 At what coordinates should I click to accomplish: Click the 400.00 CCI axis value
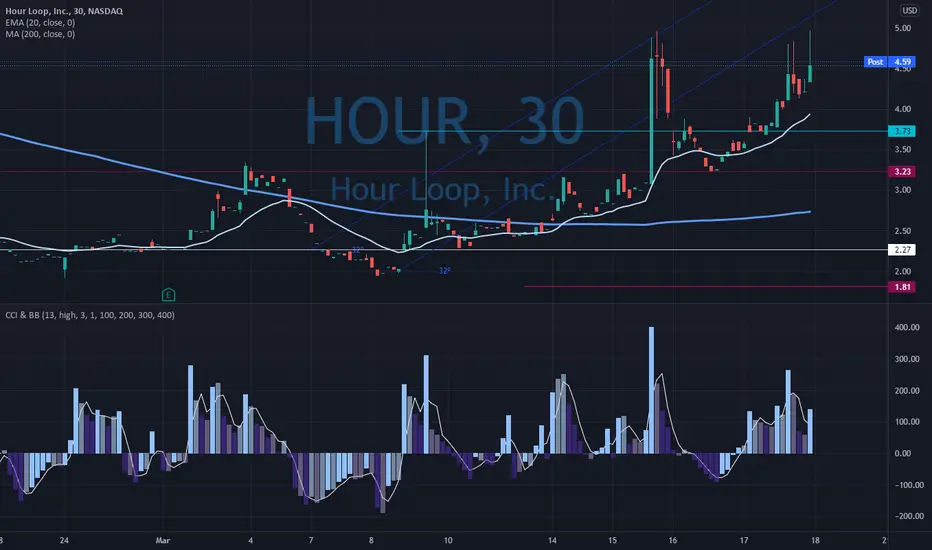tap(906, 327)
